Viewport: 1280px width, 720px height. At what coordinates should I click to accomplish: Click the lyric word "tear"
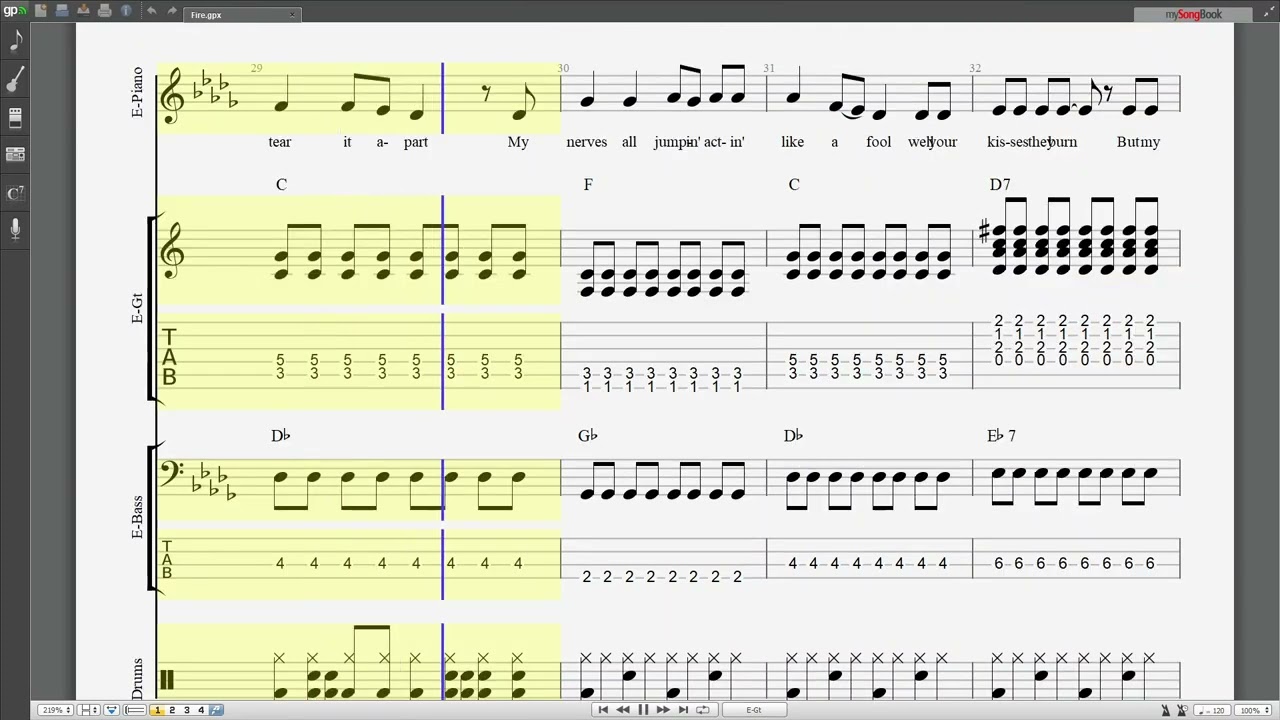click(280, 142)
